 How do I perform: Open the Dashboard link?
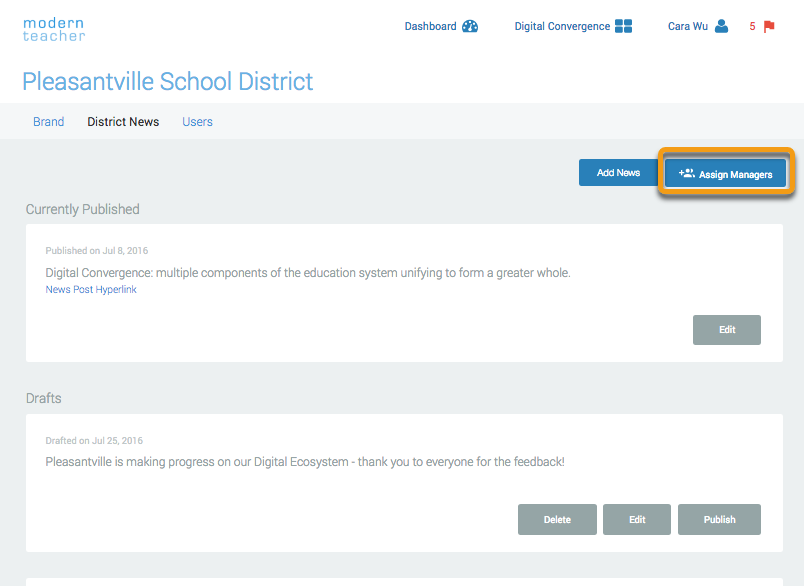[x=430, y=26]
